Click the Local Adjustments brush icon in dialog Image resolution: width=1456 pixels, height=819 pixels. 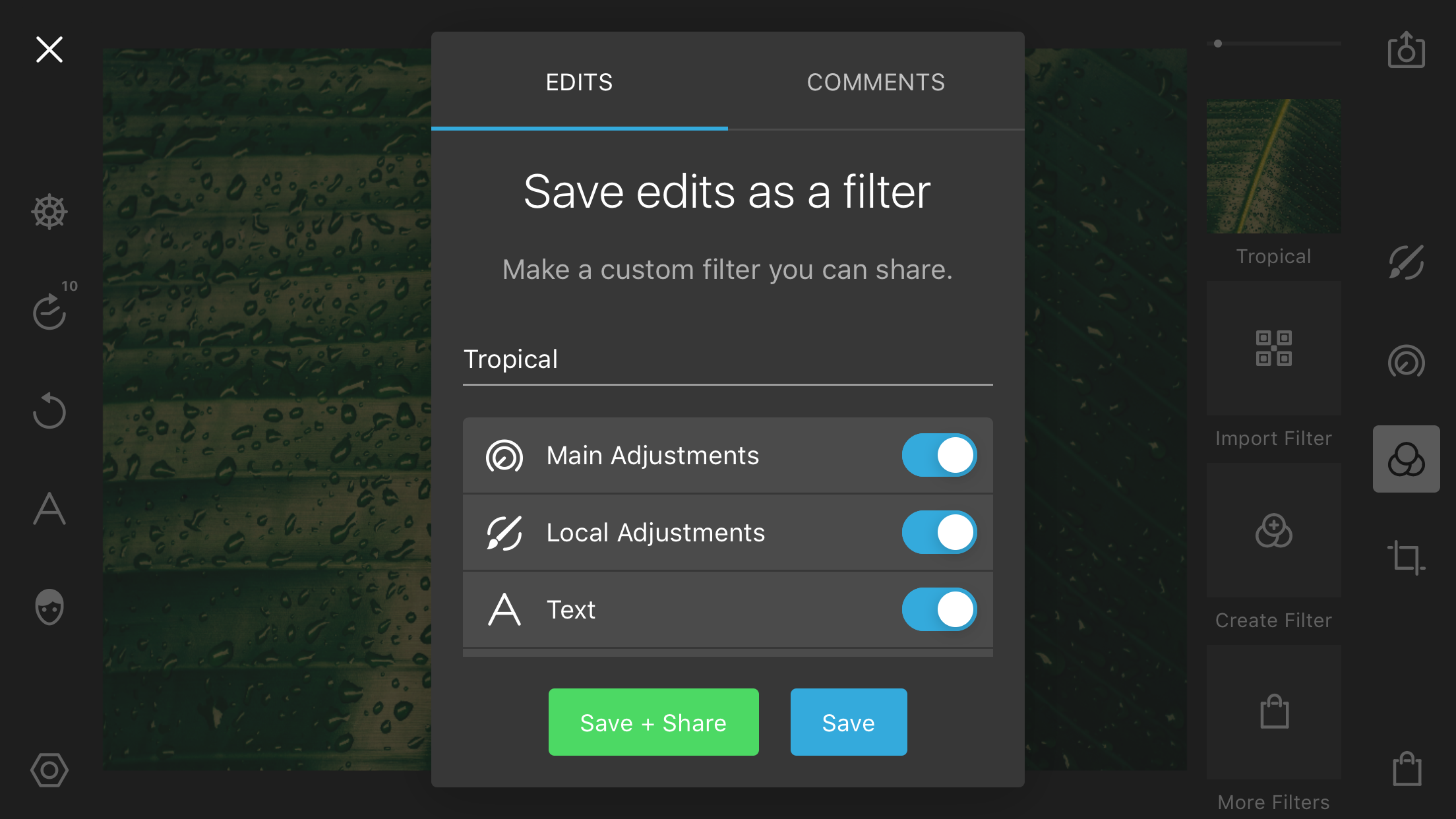[504, 533]
